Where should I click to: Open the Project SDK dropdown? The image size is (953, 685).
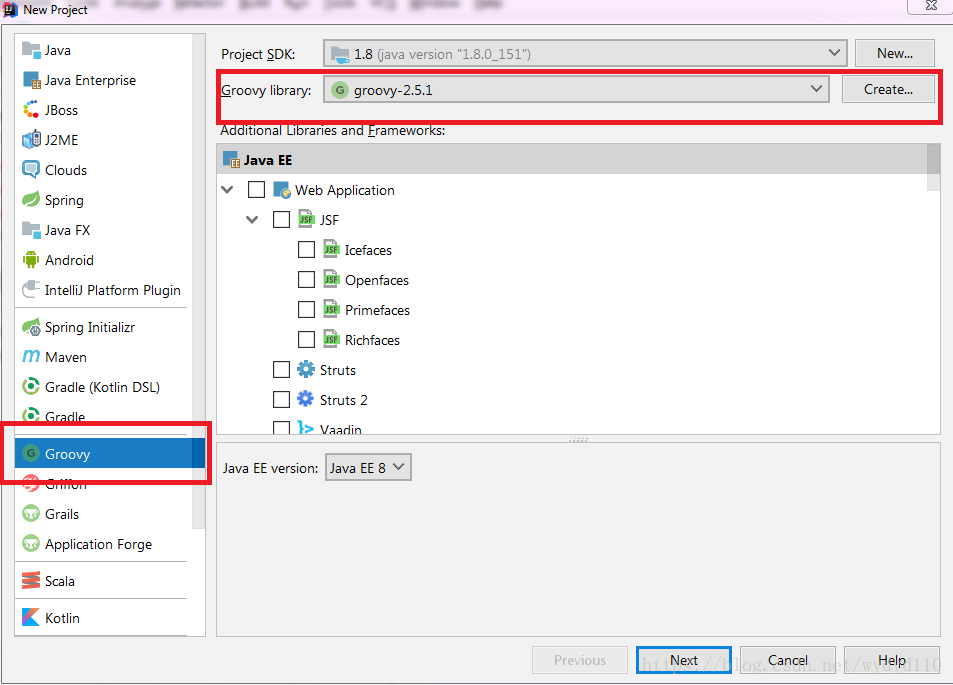(585, 53)
